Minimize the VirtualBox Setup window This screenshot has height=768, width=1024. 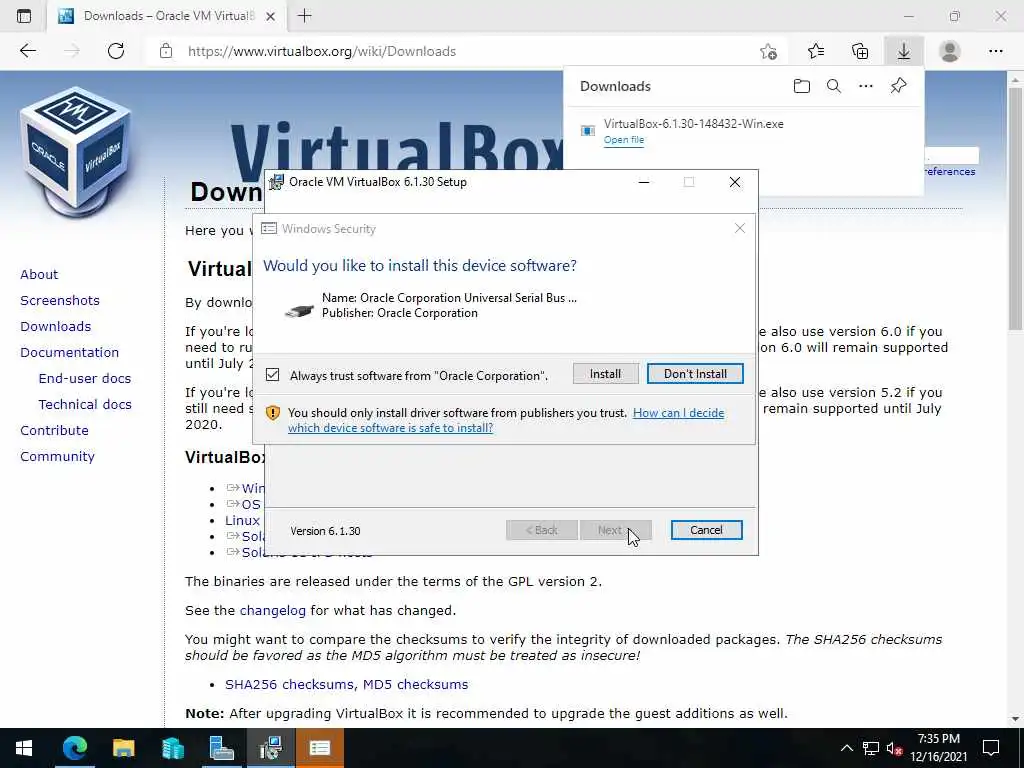point(644,182)
